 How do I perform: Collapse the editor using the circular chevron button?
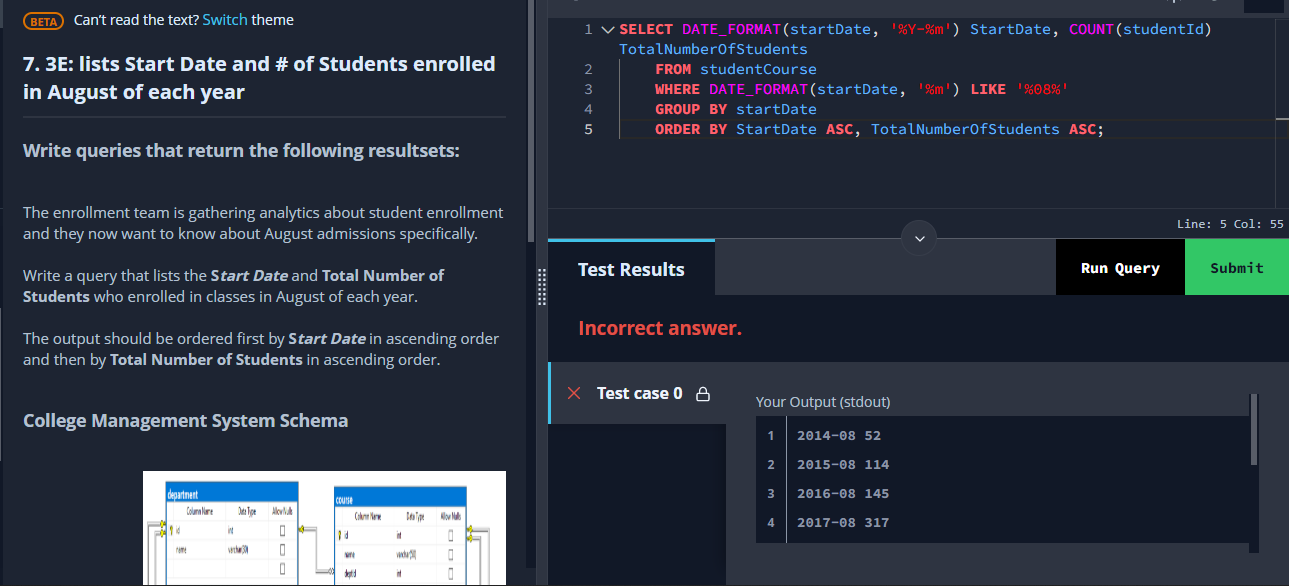(918, 238)
